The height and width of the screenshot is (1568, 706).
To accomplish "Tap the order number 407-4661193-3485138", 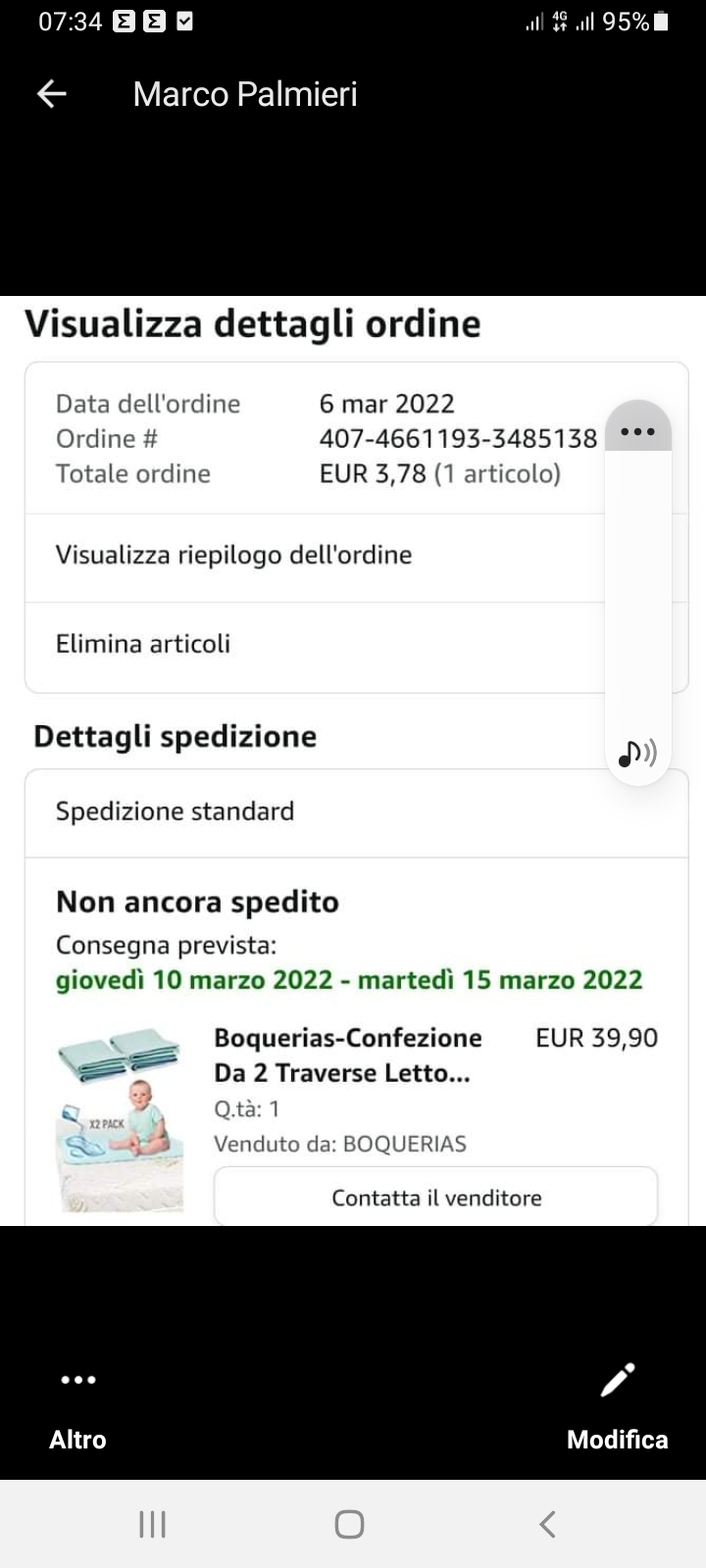I will point(458,438).
